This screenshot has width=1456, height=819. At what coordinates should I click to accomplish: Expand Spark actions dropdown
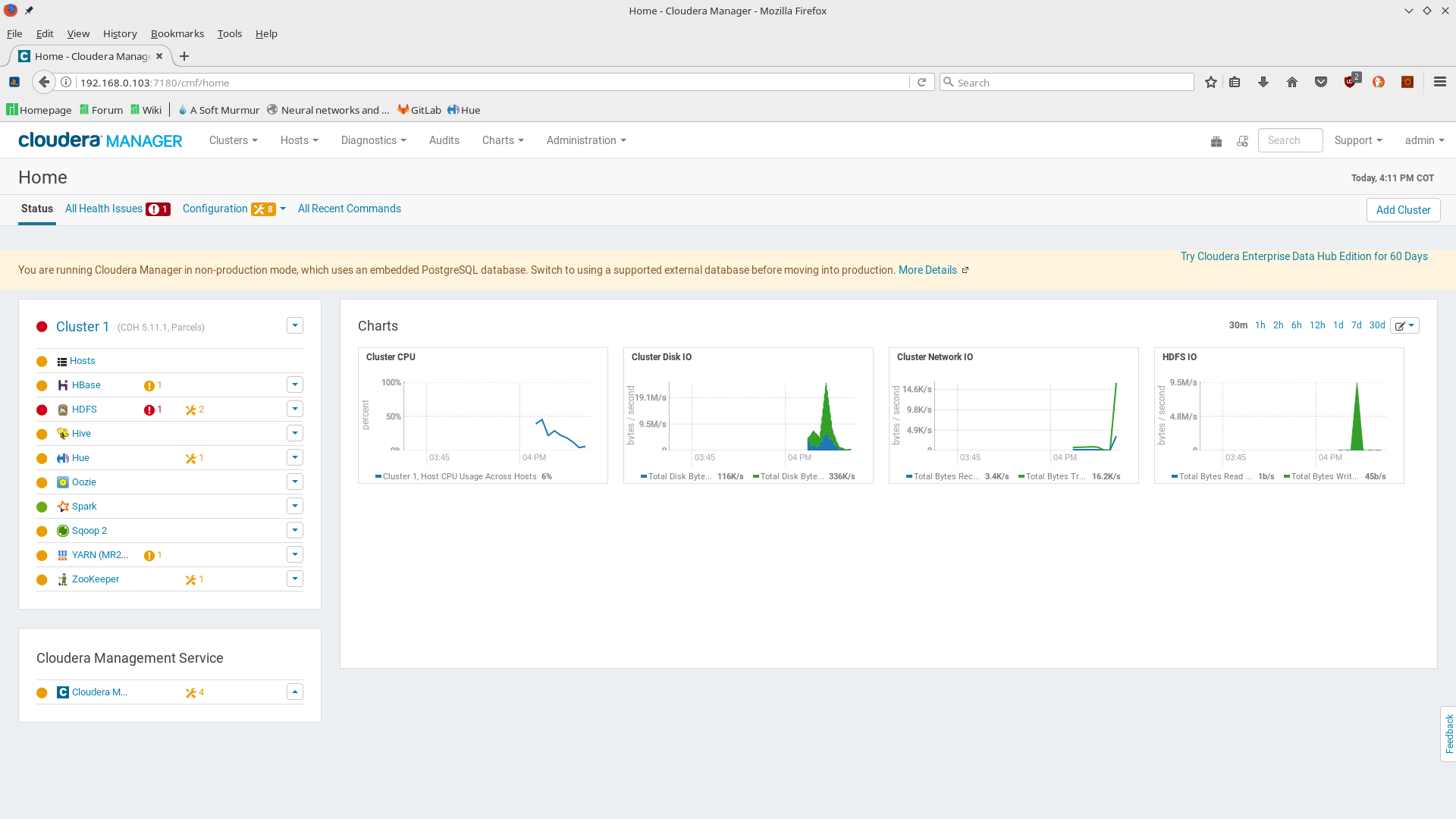click(x=295, y=506)
